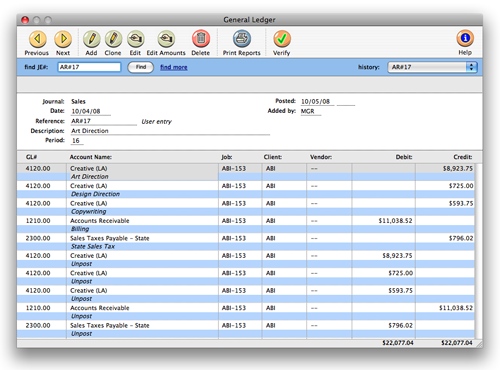Click the User entry label

[156, 122]
